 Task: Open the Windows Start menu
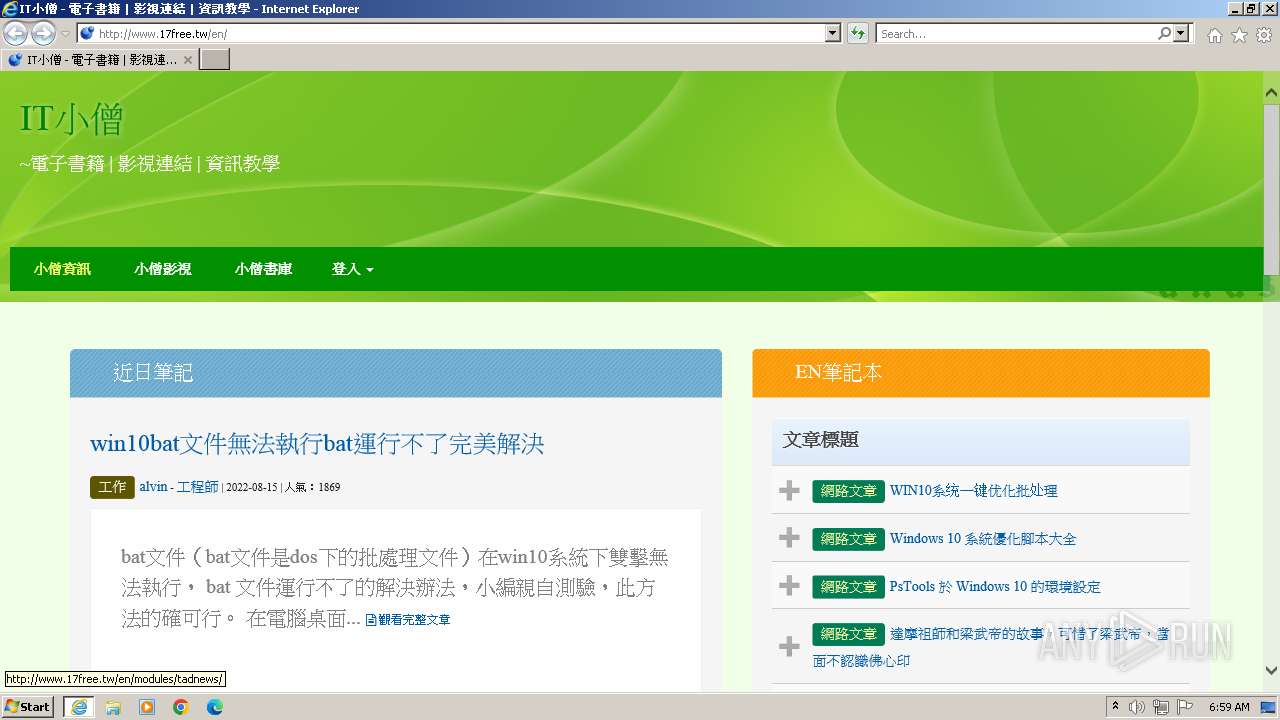click(x=28, y=707)
